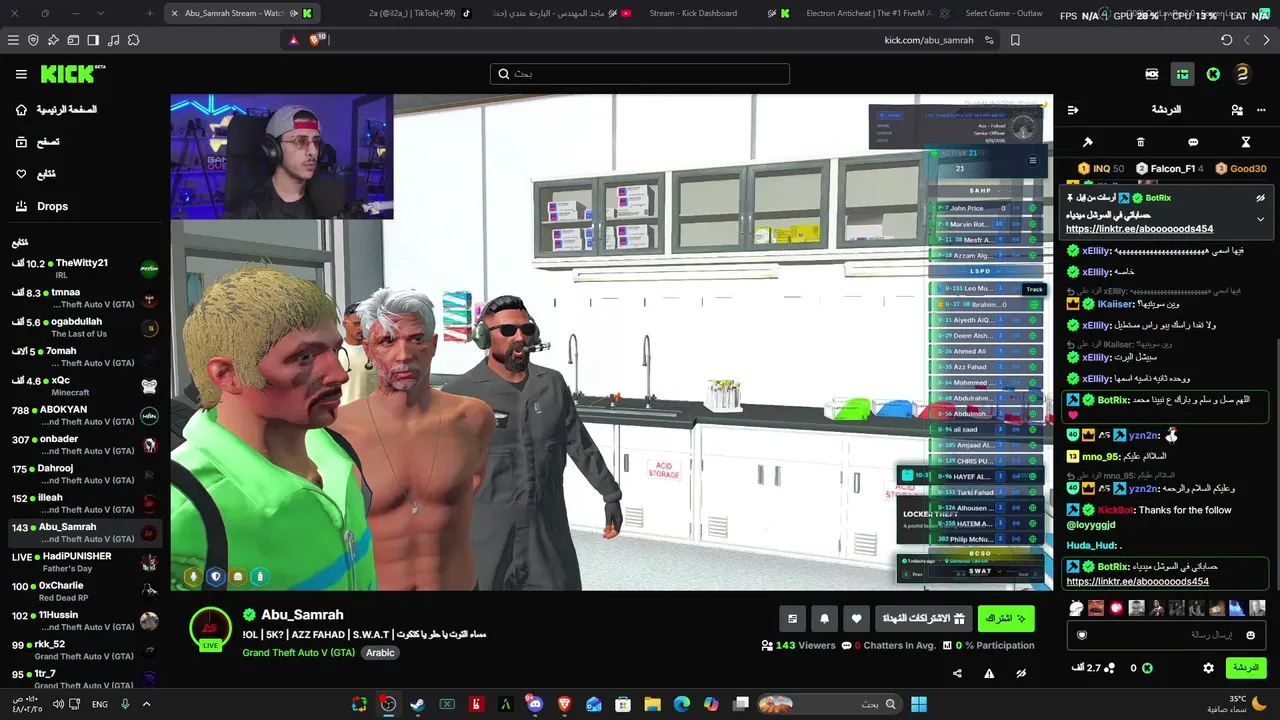Click the green chat button
This screenshot has width=1280, height=720.
1245,668
